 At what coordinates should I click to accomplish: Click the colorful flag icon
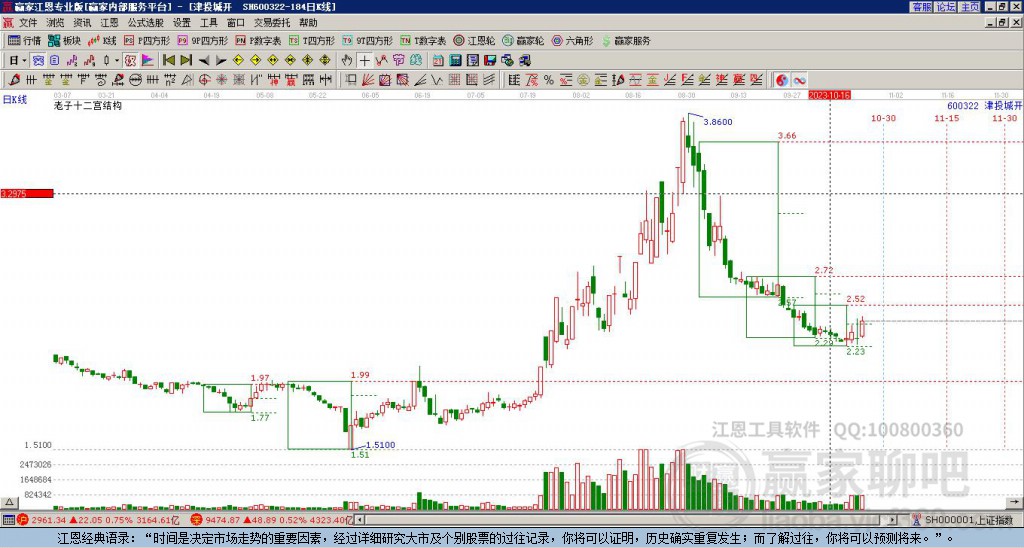pos(148,60)
